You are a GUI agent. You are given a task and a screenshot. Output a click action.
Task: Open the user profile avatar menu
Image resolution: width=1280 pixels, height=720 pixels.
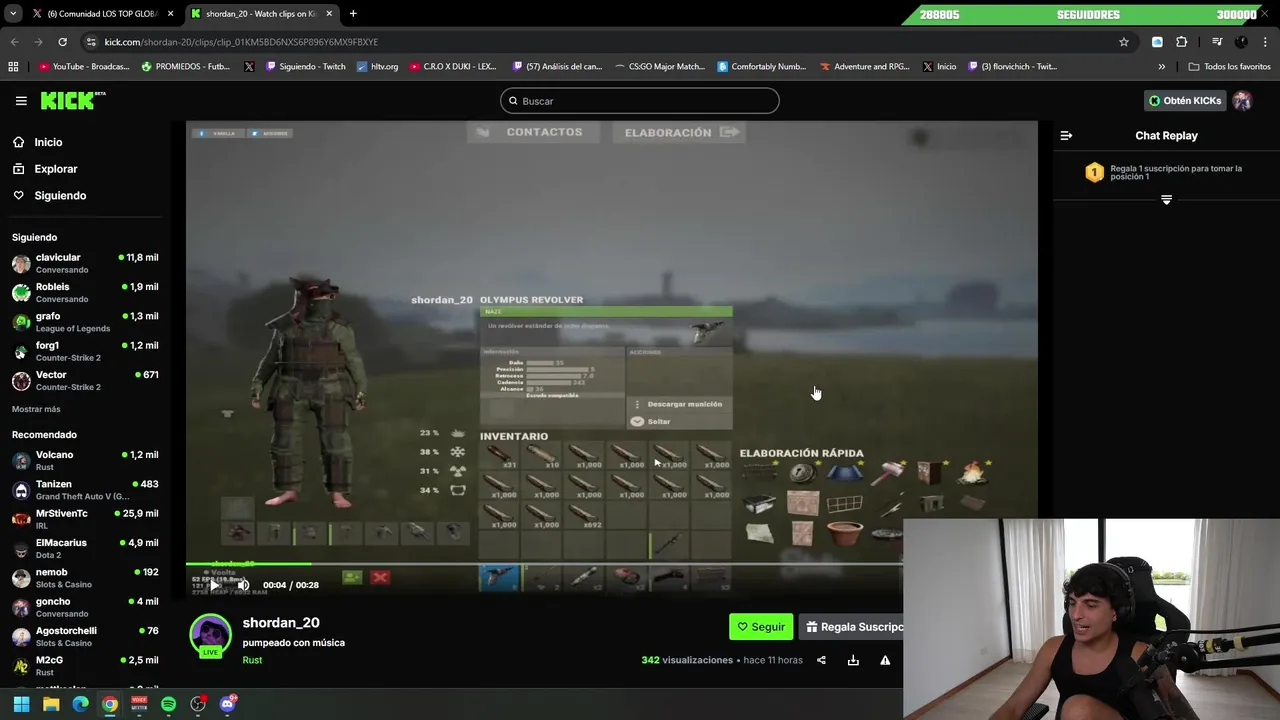click(1242, 101)
